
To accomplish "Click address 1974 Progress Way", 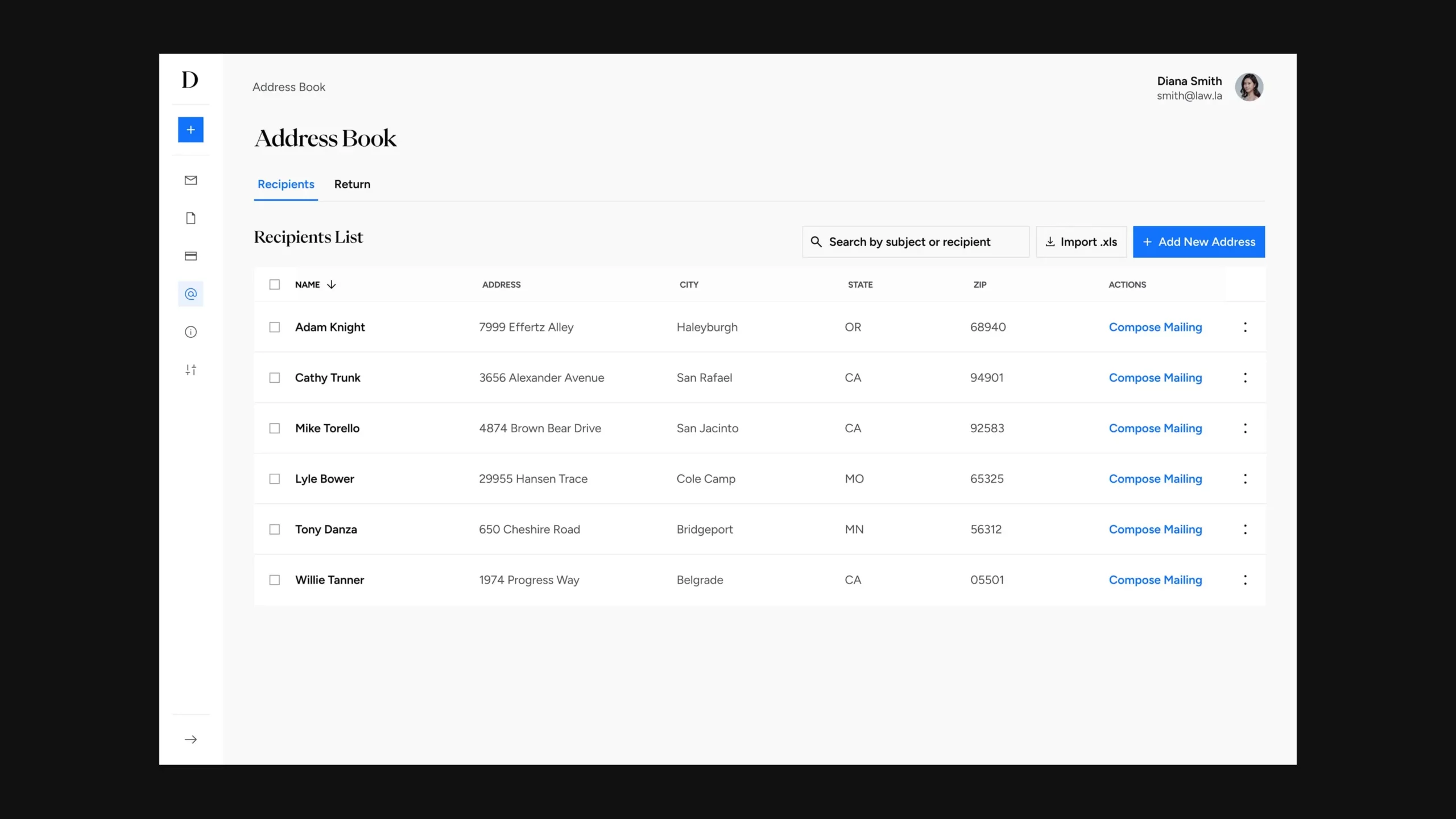I will pyautogui.click(x=529, y=580).
